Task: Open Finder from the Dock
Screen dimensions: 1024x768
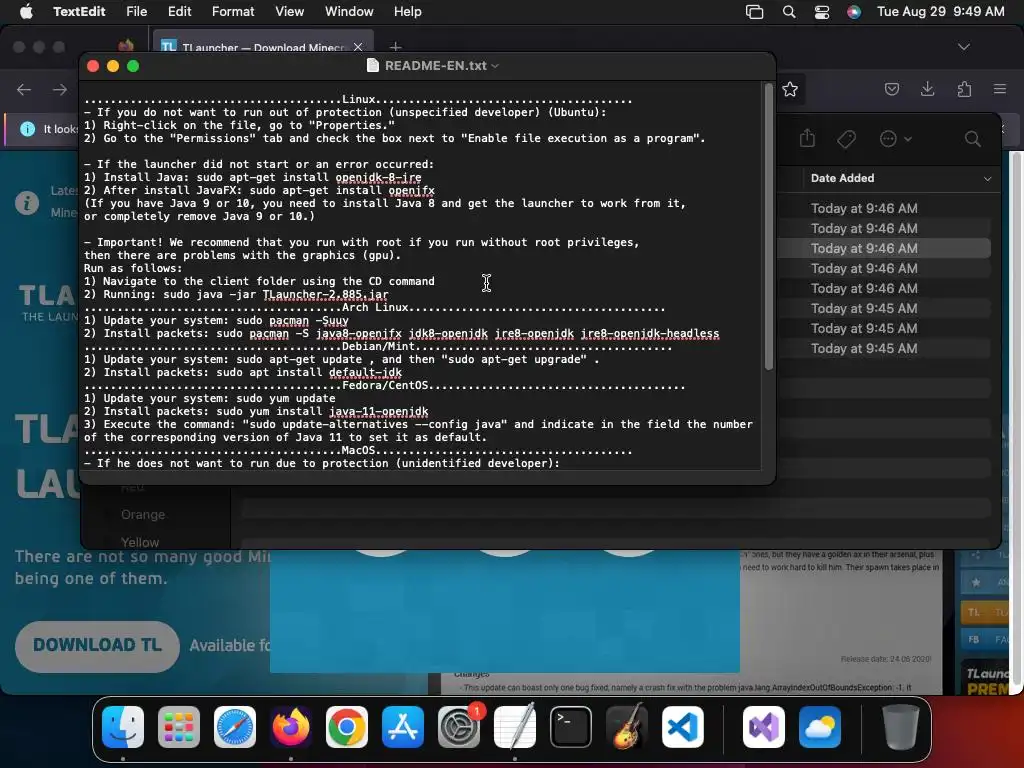Action: [123, 727]
